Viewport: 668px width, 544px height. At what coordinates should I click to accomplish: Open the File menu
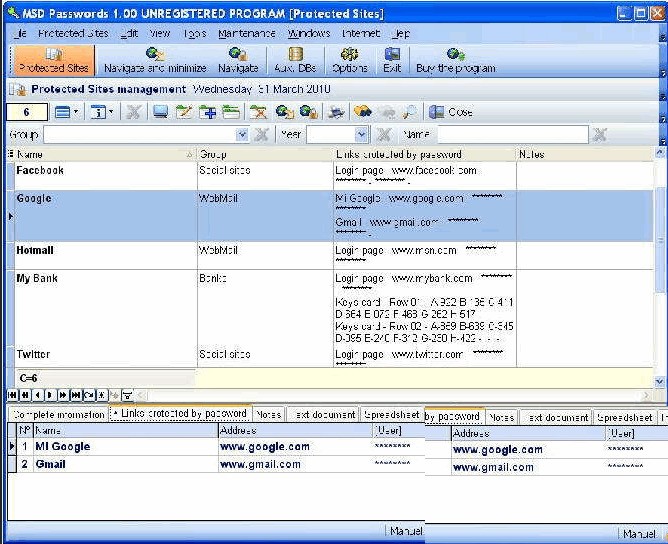pos(19,34)
